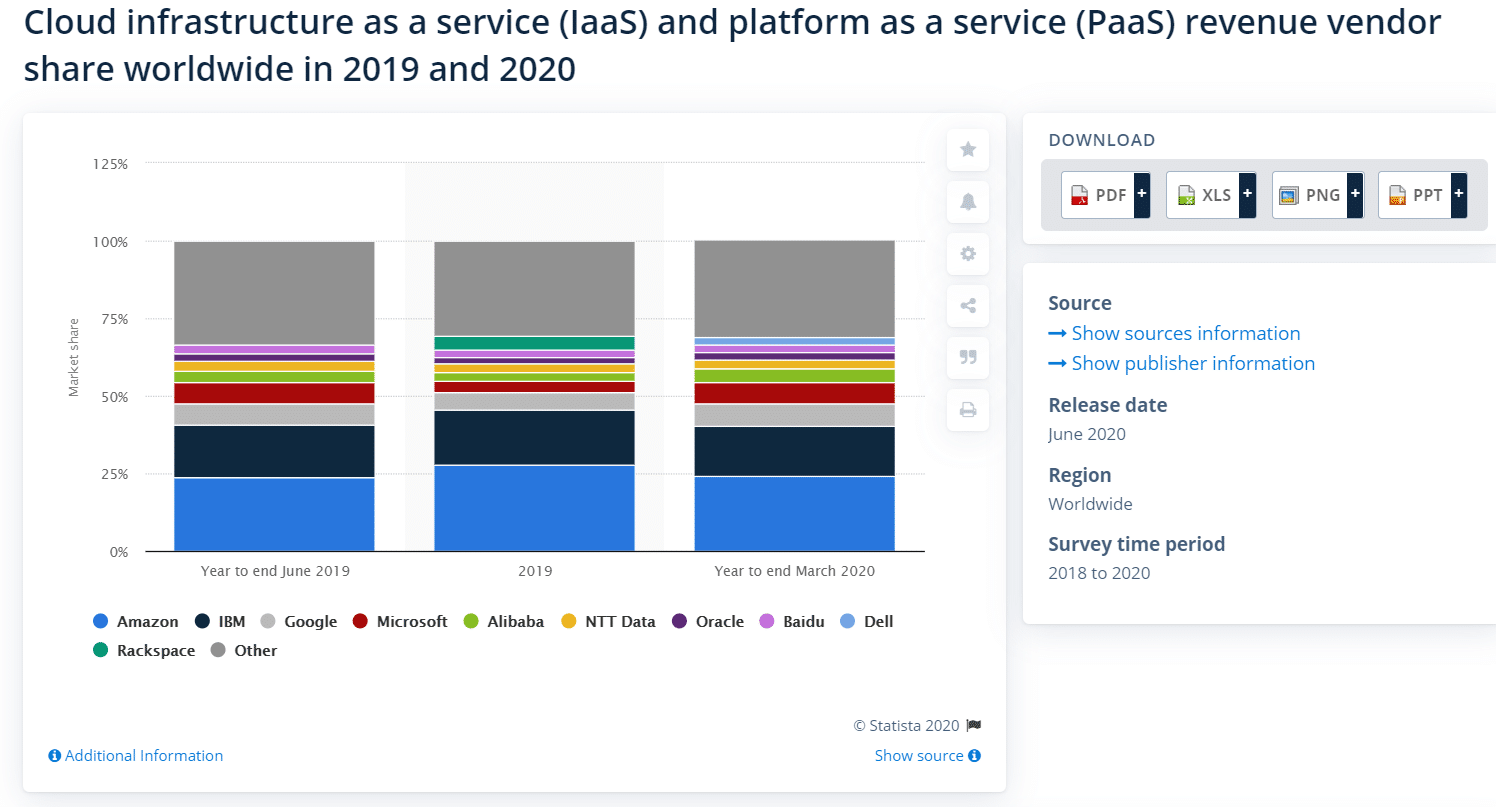
Task: Hide the Microsoft series via legend
Action: [x=399, y=621]
